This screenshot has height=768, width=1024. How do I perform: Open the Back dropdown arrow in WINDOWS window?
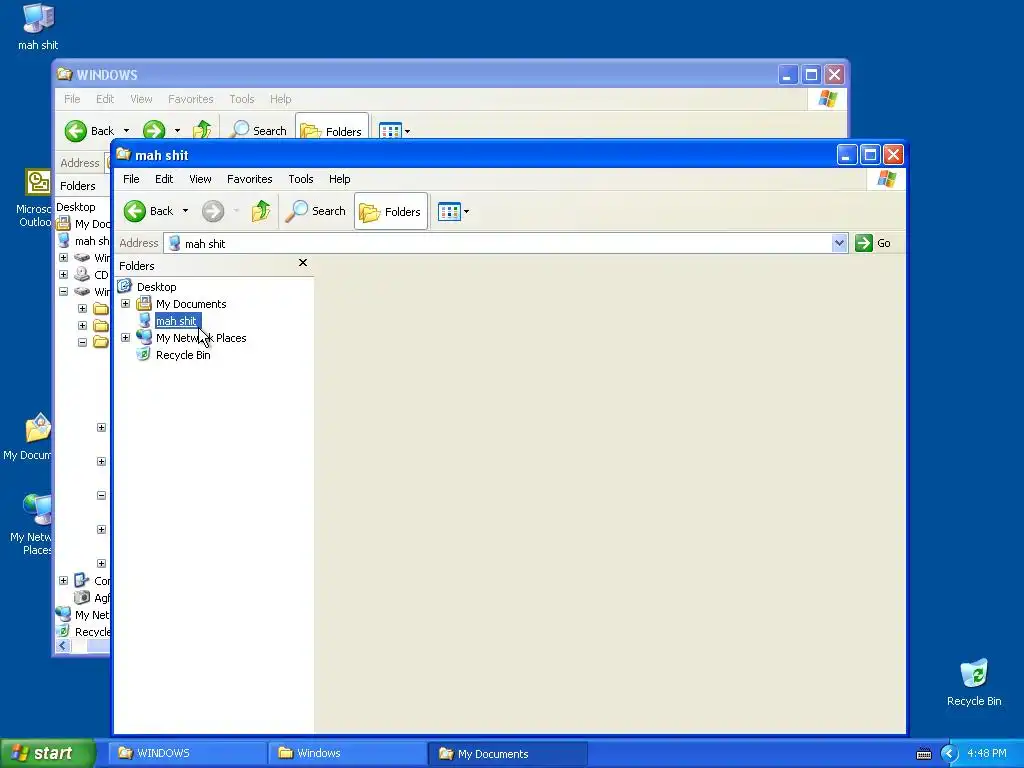[x=126, y=131]
